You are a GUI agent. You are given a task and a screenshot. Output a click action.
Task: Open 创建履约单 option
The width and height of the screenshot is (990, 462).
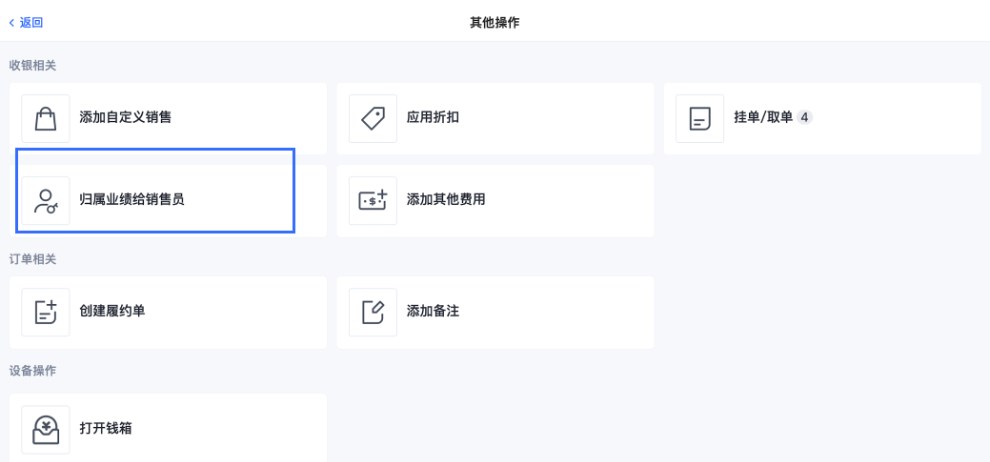[x=112, y=311]
